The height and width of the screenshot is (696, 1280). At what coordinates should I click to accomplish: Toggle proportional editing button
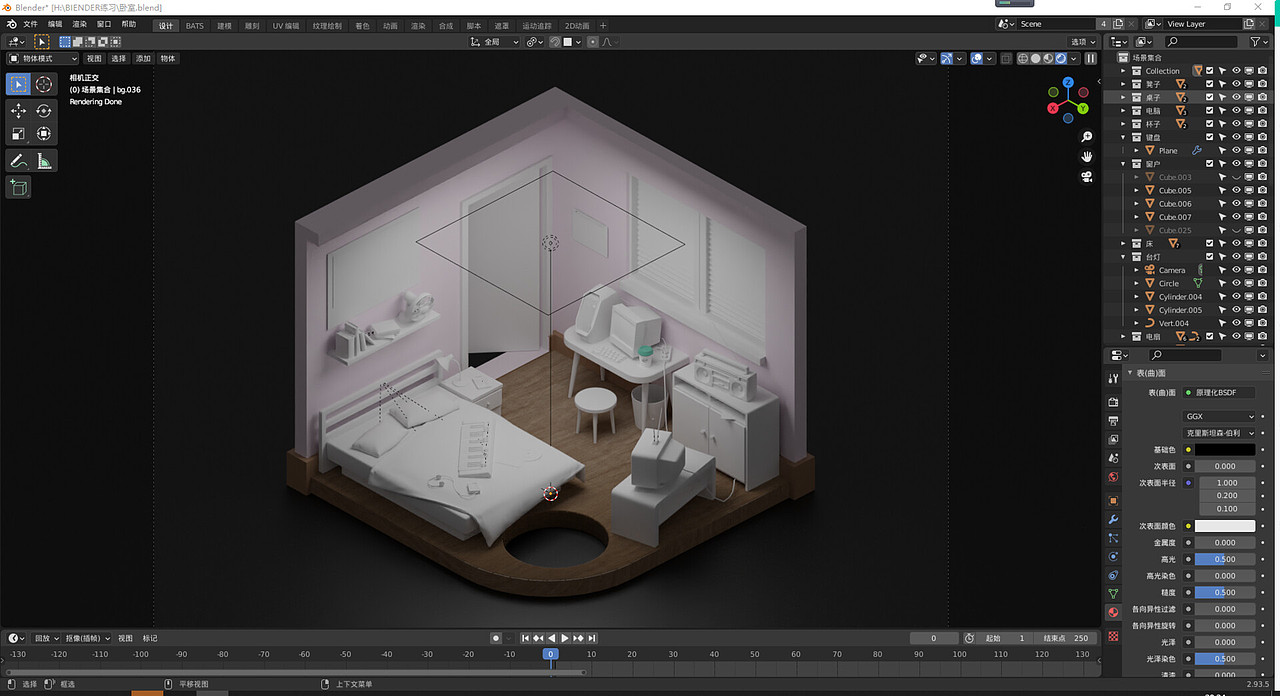pyautogui.click(x=594, y=42)
